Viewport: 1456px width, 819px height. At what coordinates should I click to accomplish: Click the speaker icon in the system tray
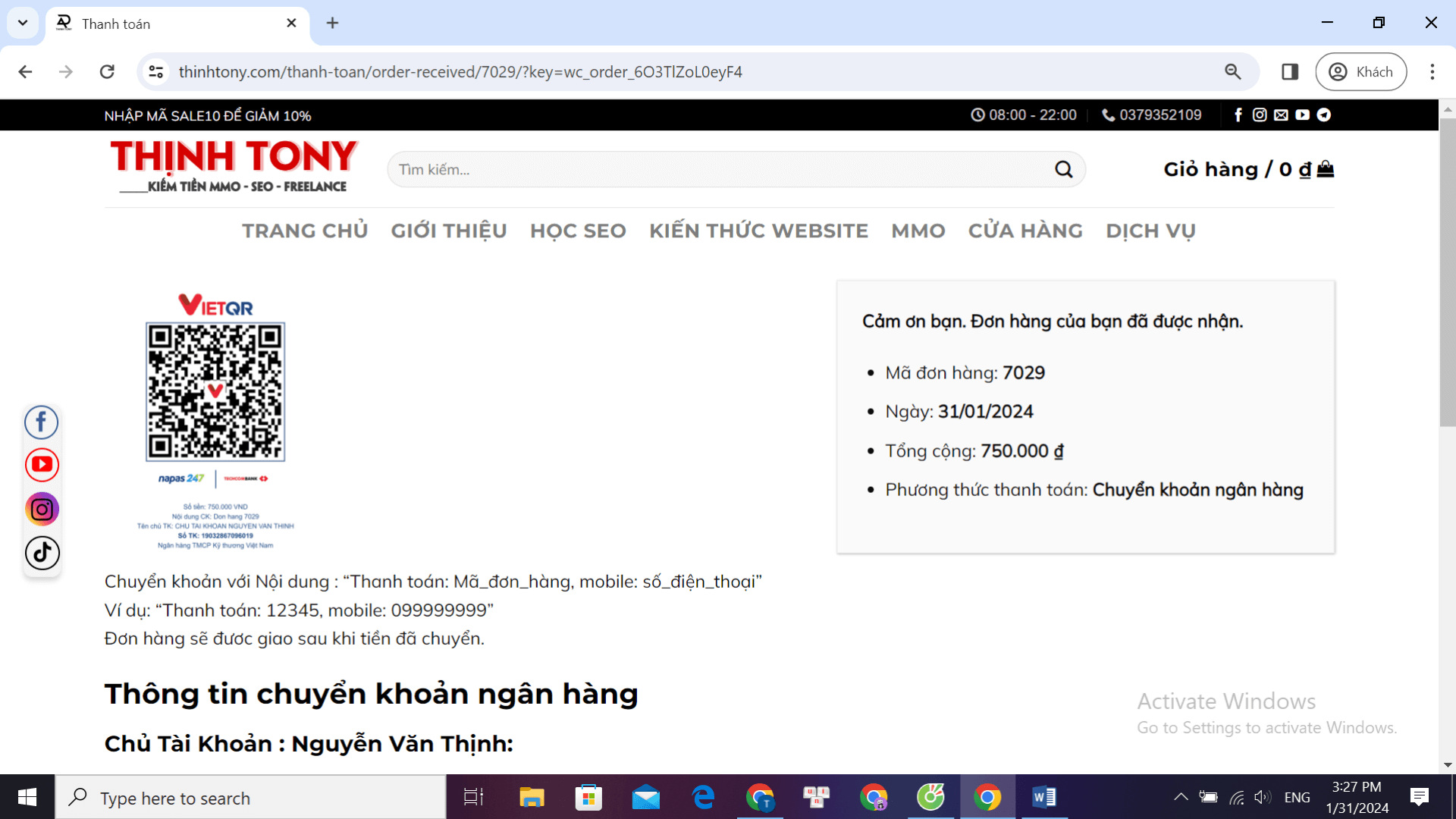pos(1263,797)
